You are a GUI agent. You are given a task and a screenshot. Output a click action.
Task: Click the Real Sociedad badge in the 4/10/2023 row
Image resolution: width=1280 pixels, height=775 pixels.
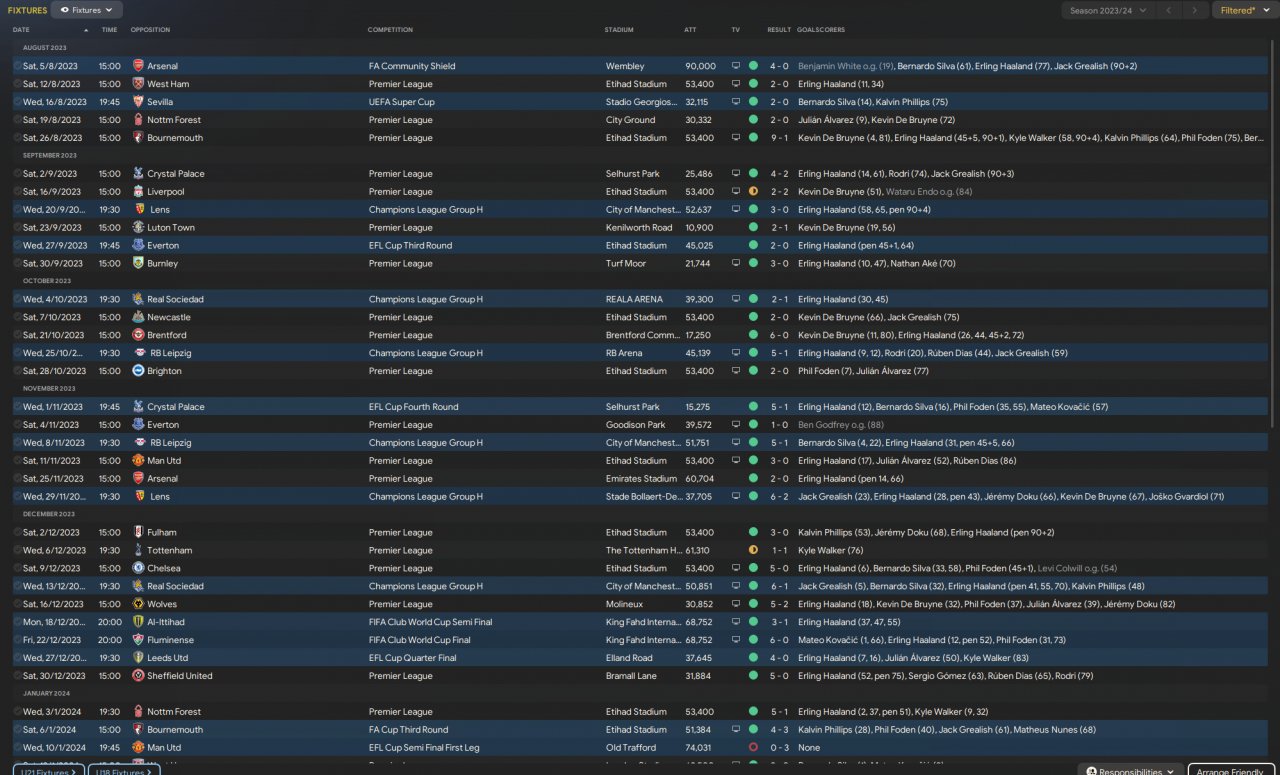(x=138, y=299)
